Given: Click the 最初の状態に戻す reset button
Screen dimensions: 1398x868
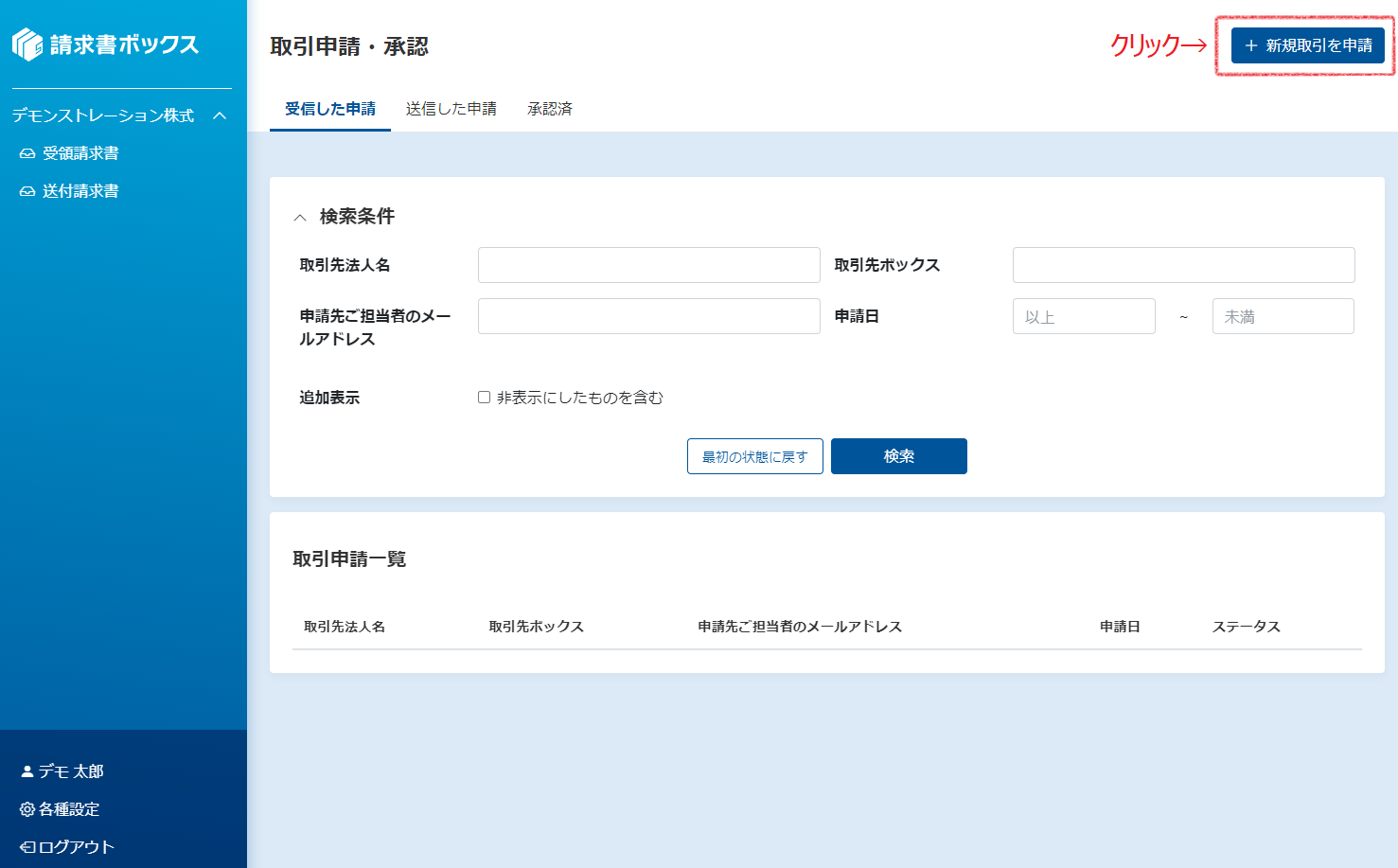Looking at the screenshot, I should [x=755, y=456].
